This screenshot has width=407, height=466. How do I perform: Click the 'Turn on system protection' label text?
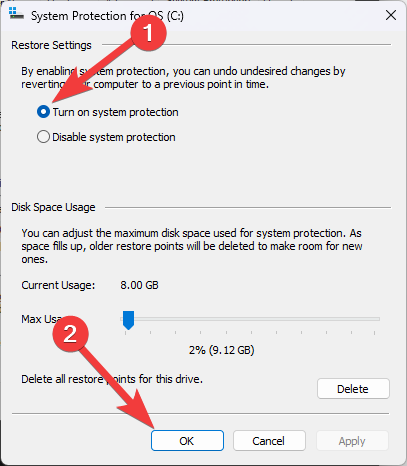click(115, 112)
